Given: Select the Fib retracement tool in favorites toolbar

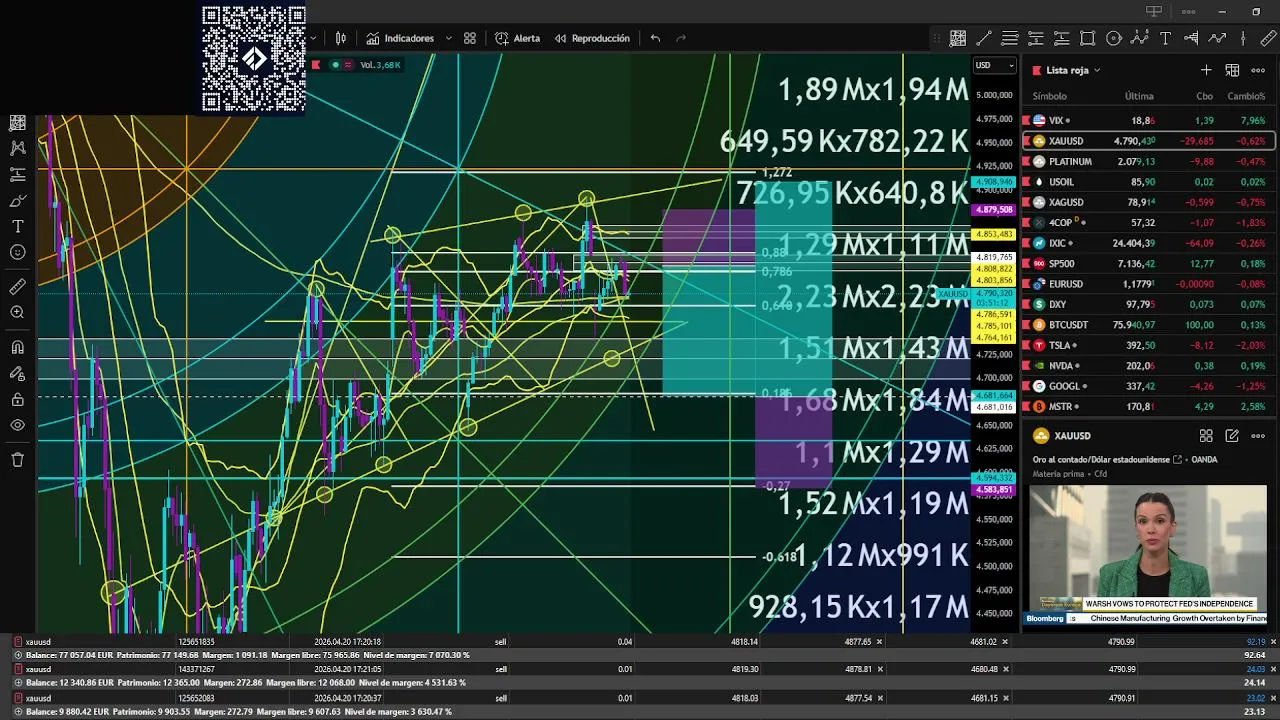Looking at the screenshot, I should coord(1010,38).
